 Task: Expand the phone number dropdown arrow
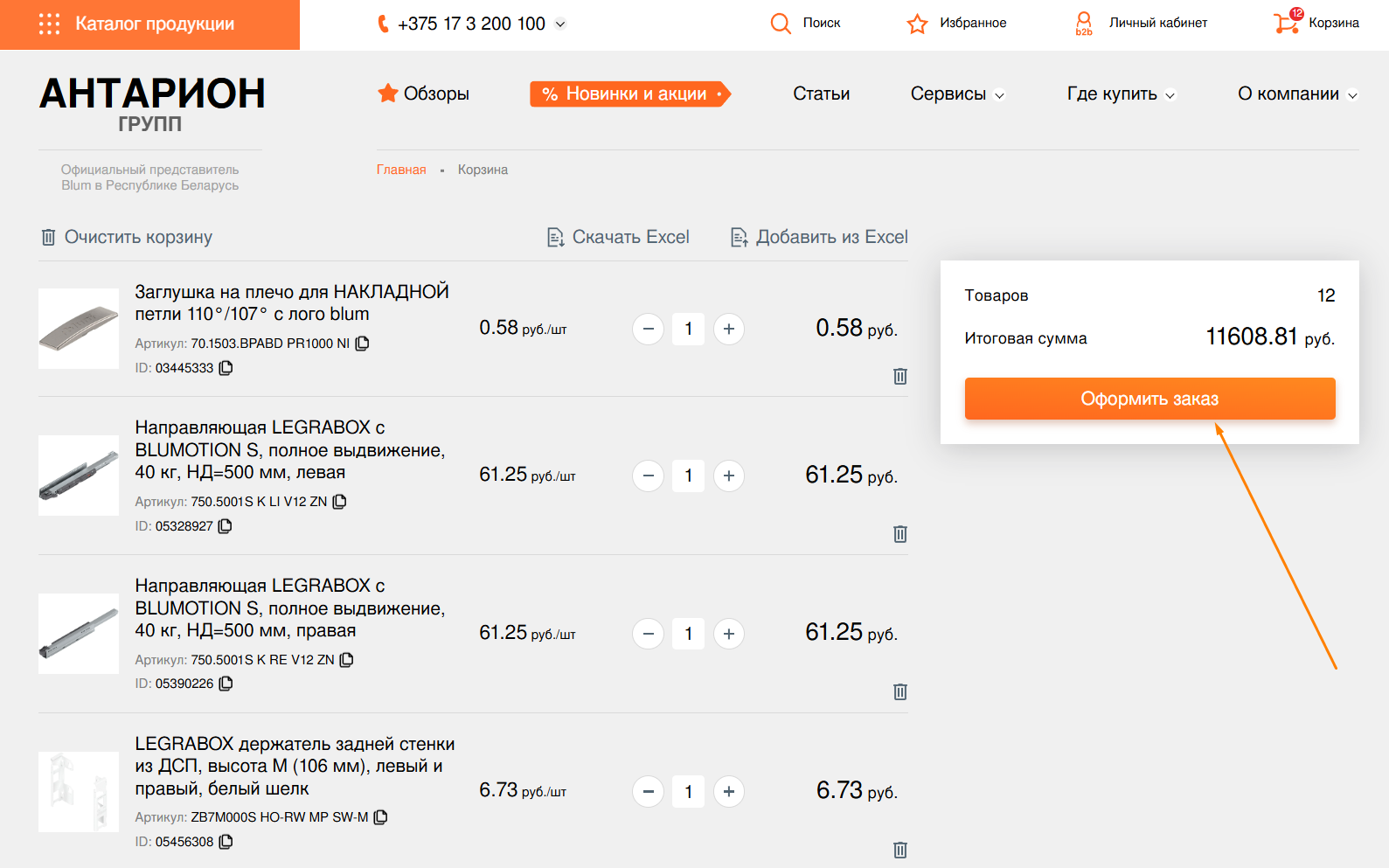(x=561, y=24)
